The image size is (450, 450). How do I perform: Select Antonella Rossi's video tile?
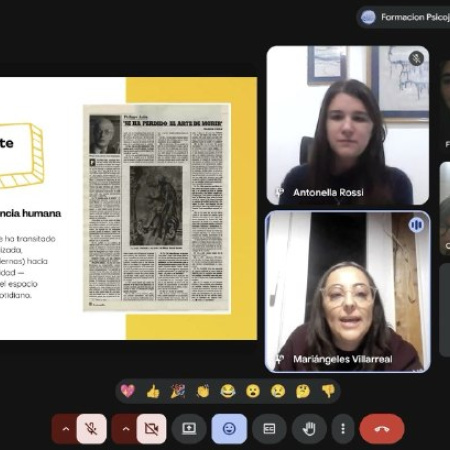[x=348, y=125]
